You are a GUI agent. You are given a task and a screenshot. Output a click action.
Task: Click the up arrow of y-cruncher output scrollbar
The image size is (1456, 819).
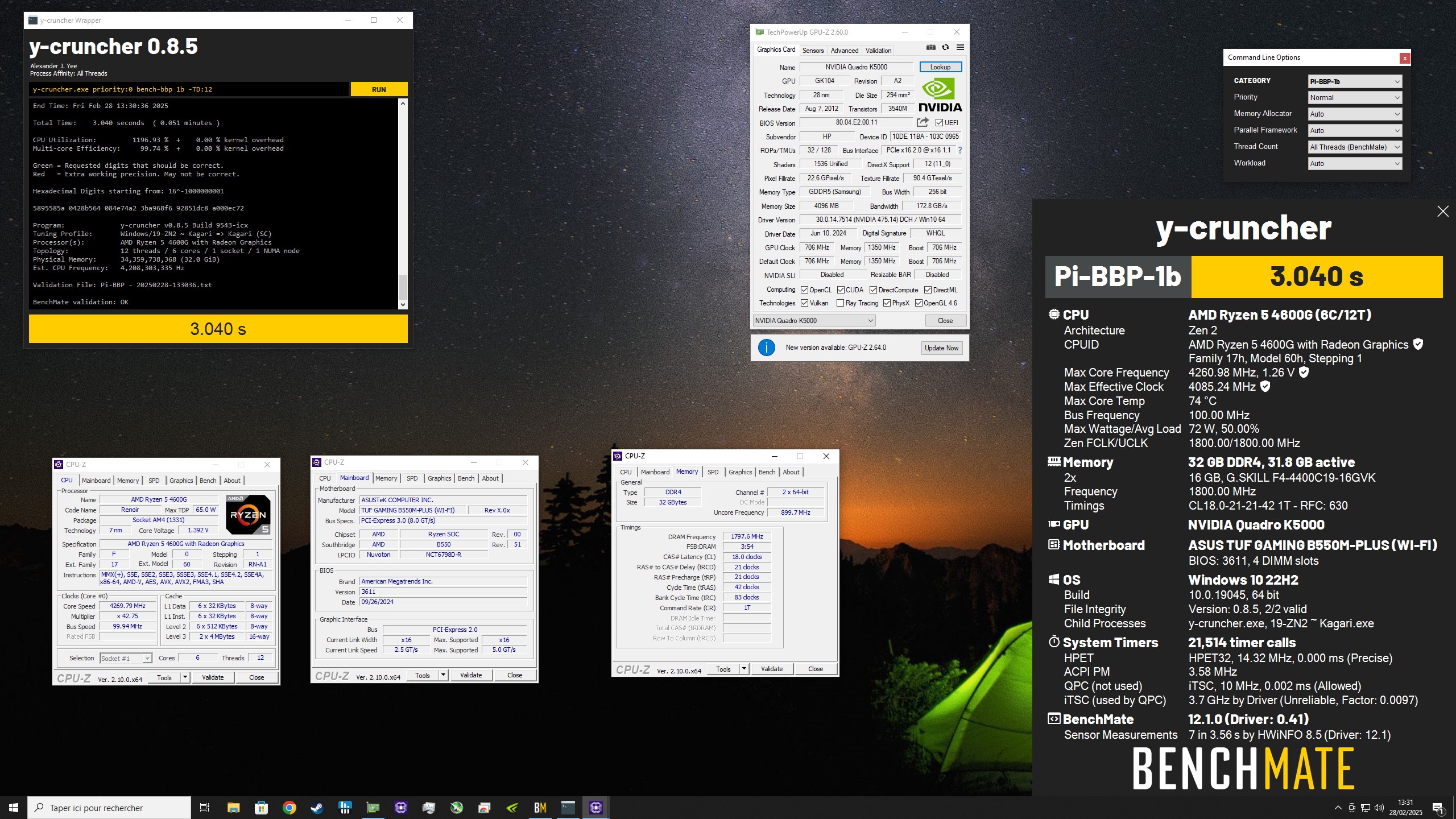pyautogui.click(x=403, y=104)
